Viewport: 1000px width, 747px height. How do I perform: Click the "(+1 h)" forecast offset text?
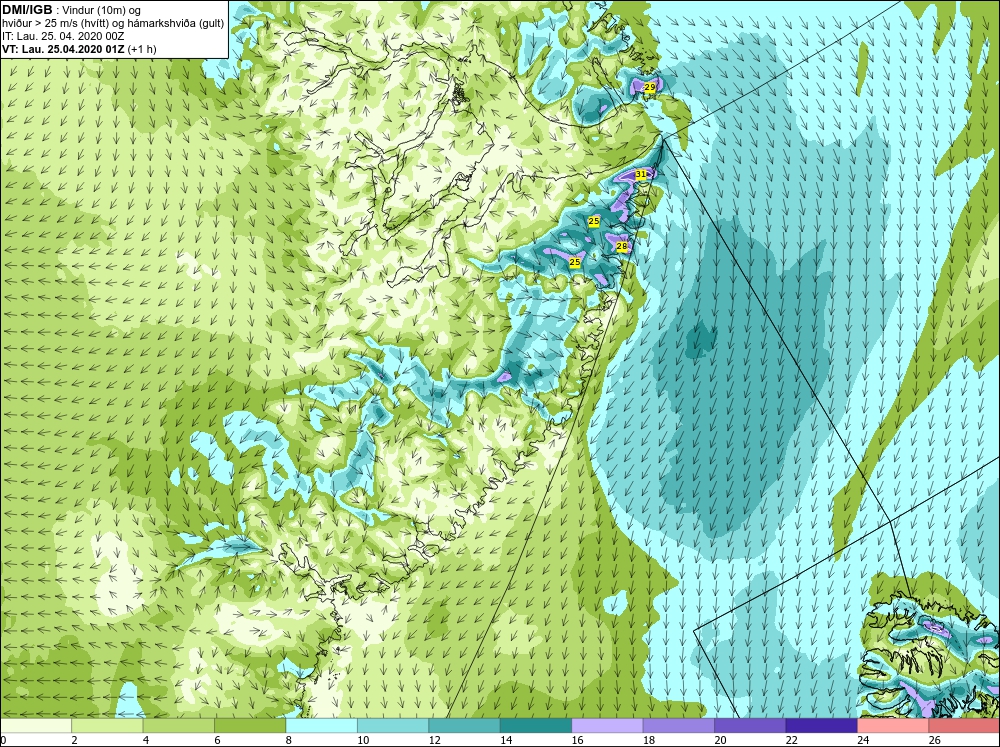click(142, 49)
